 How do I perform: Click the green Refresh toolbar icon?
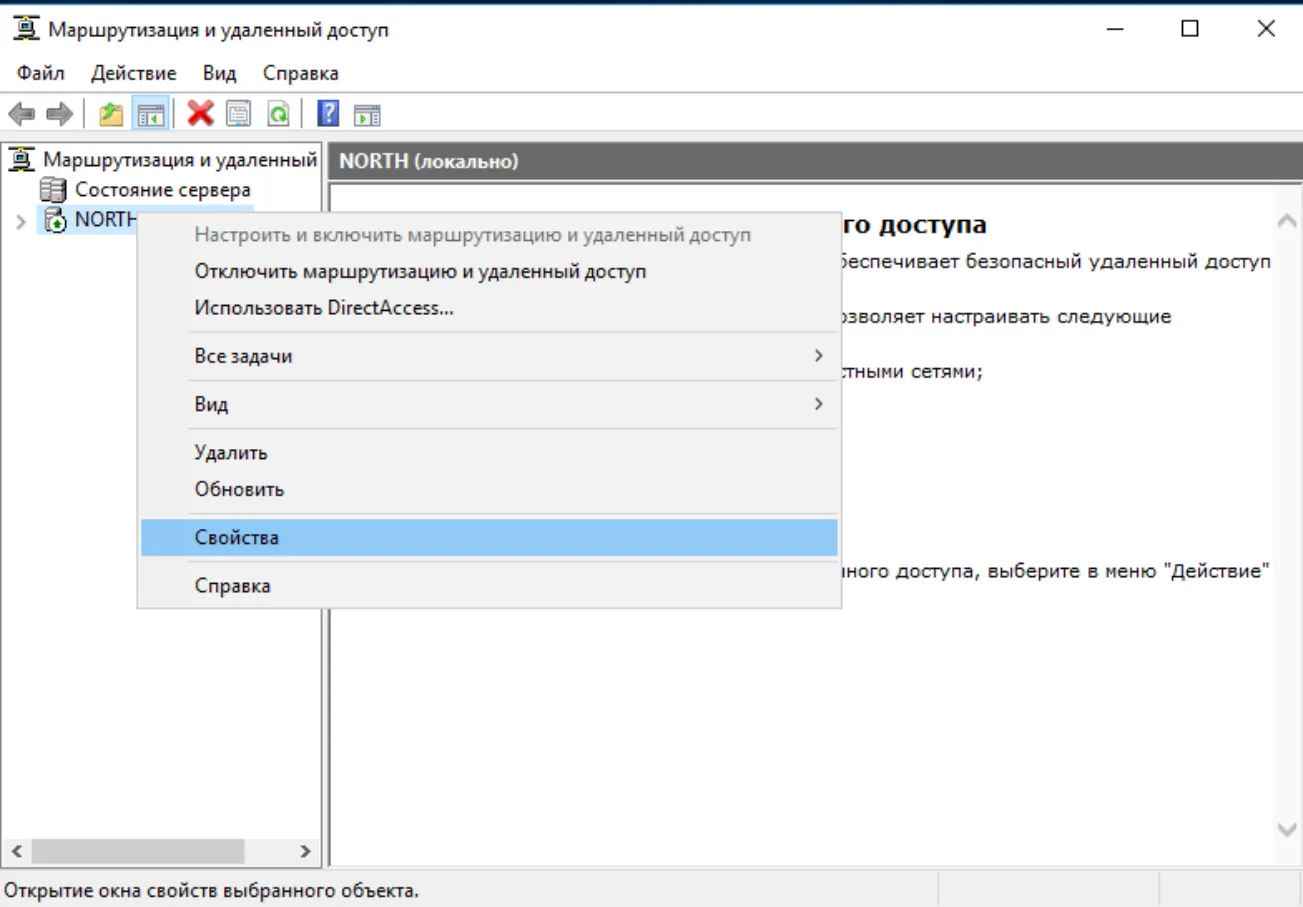[277, 114]
